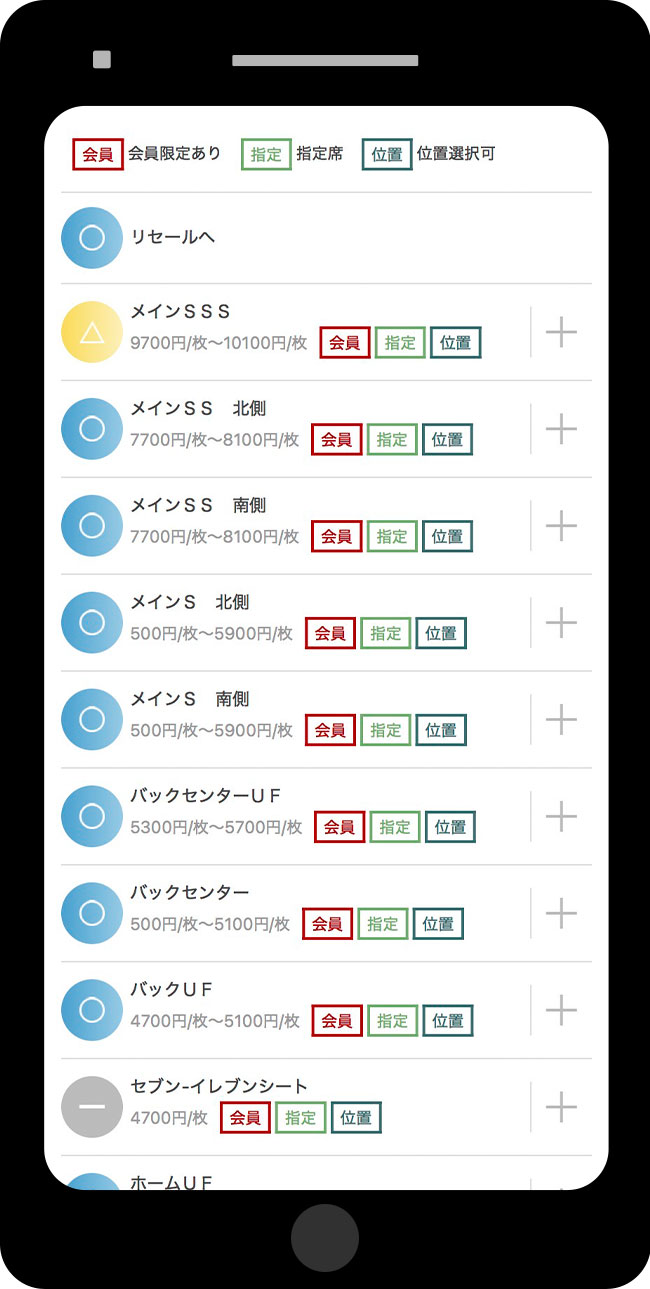Screen dimensions: 650x1289
Task: Click the yellow triangle icon for メインSSS
Action: pyautogui.click(x=91, y=332)
